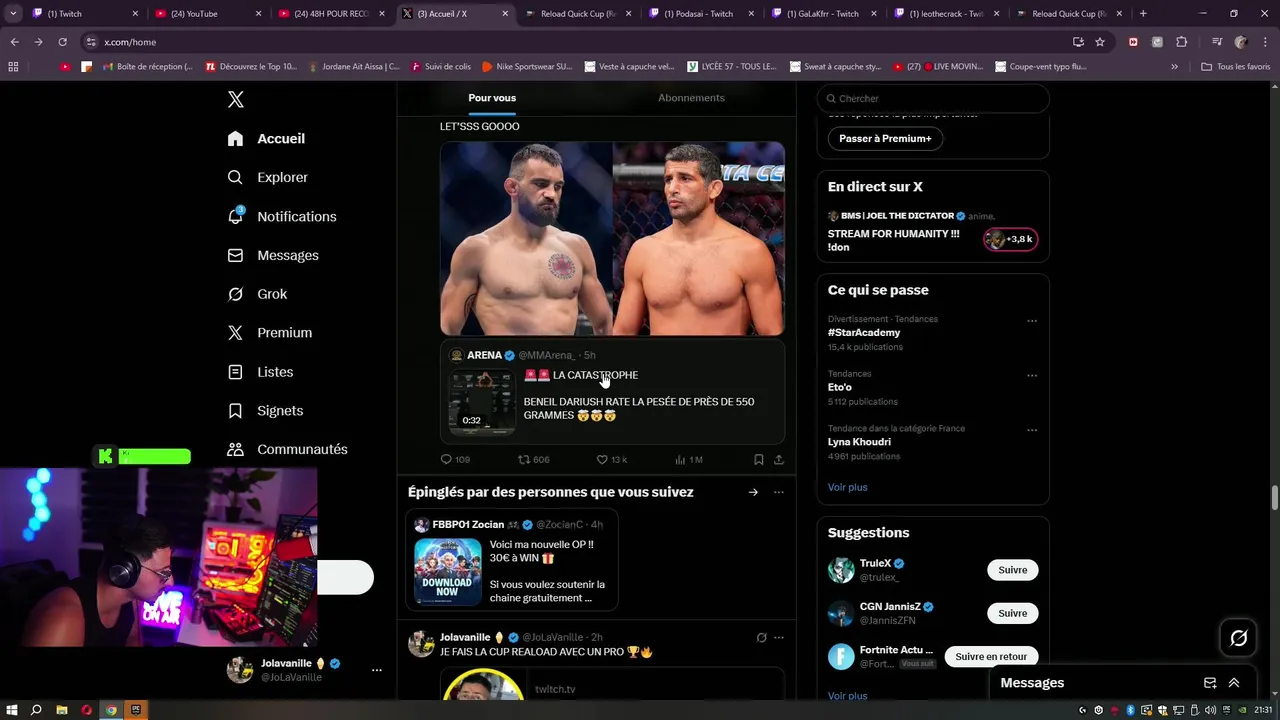Like the post with 13 k likes
This screenshot has height=720, width=1280.
click(x=602, y=459)
